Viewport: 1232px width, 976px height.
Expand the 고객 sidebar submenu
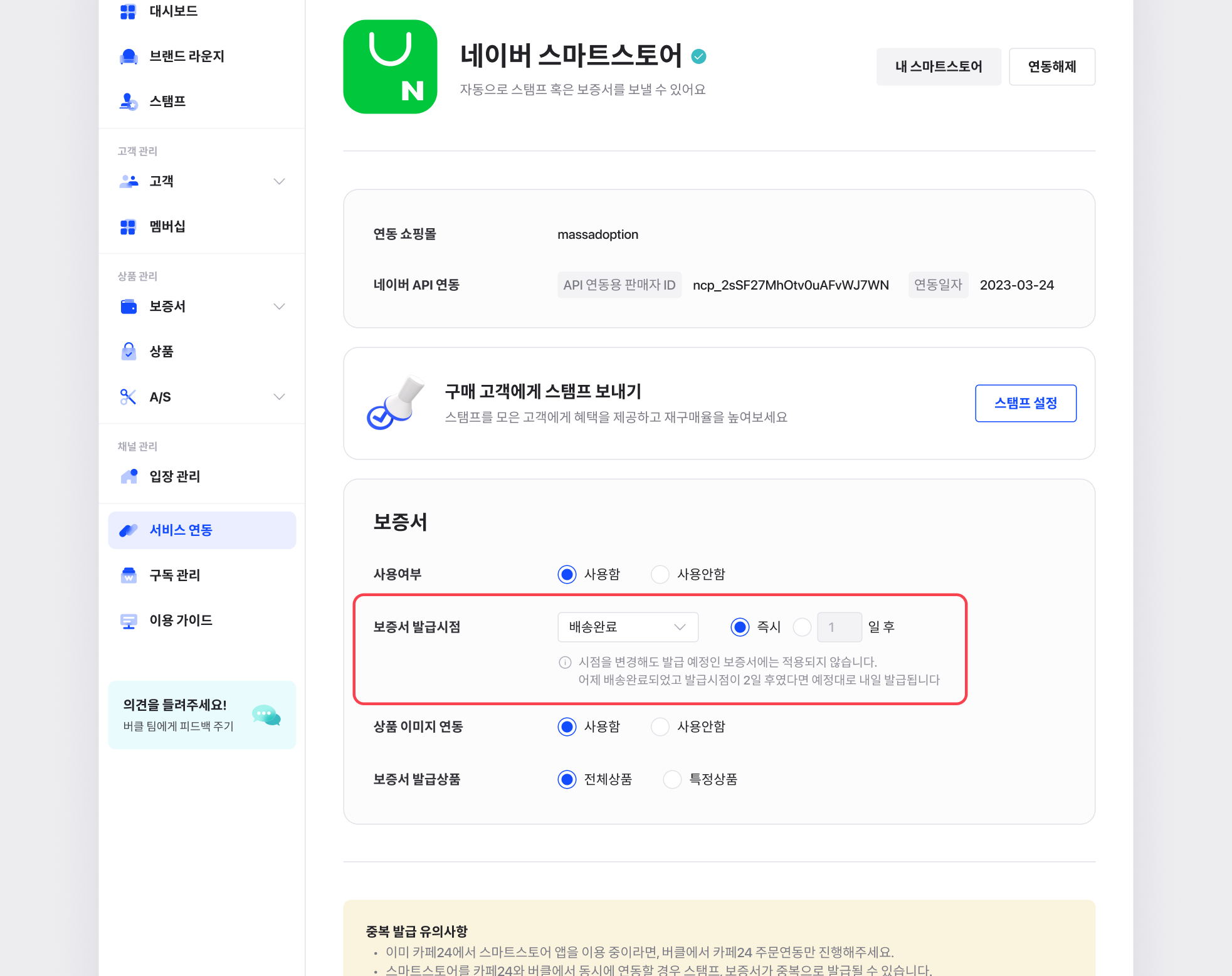click(x=279, y=182)
